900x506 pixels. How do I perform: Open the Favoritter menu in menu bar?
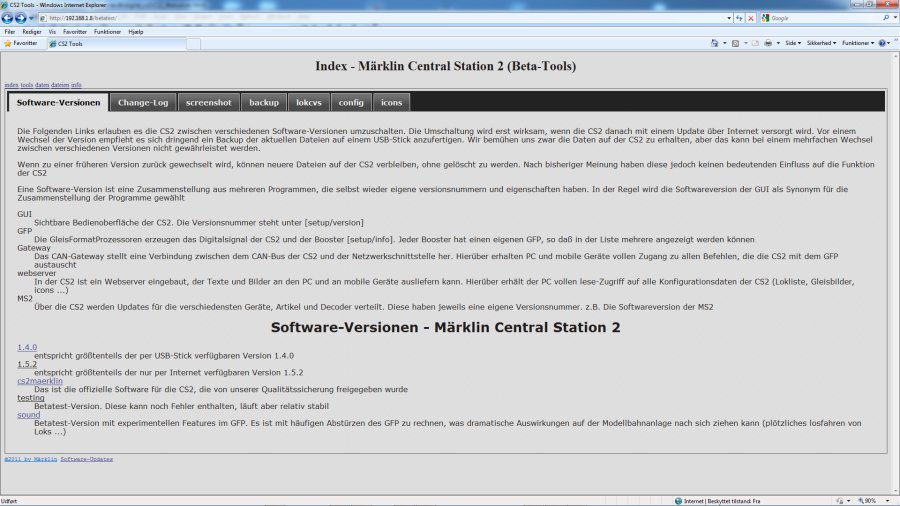[x=75, y=32]
